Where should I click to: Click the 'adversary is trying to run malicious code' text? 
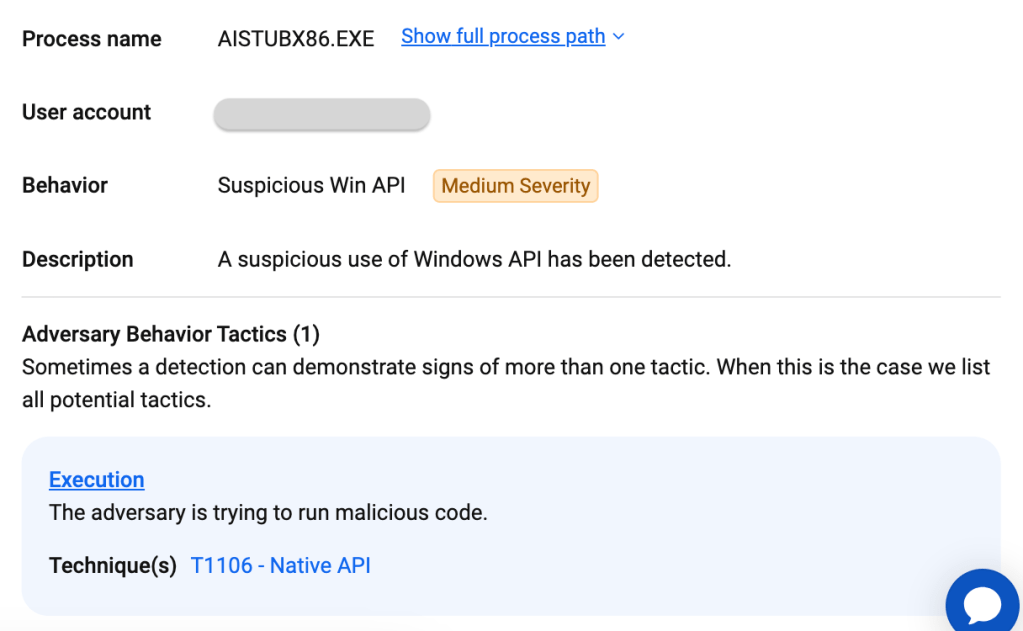[x=268, y=512]
